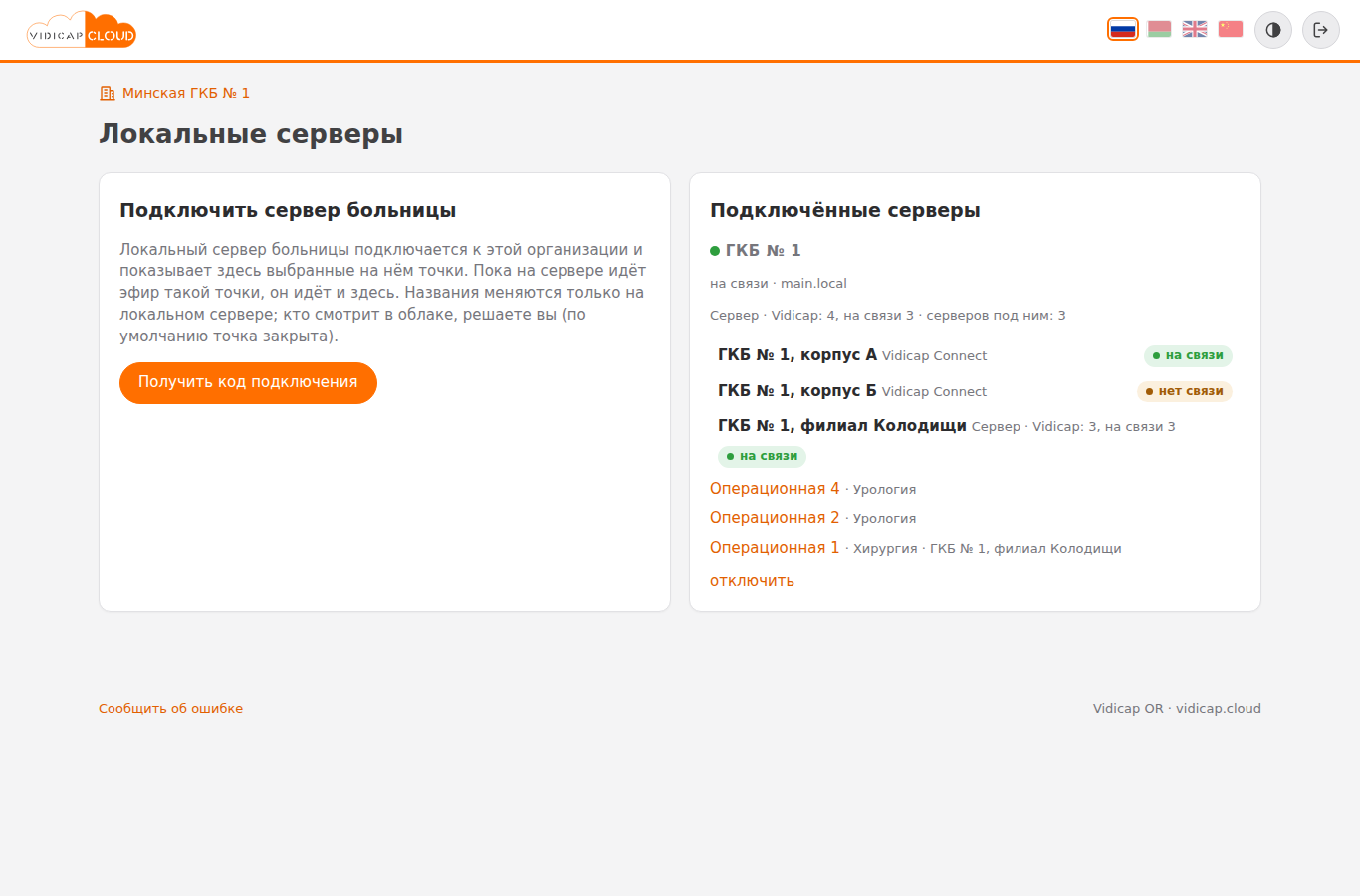The height and width of the screenshot is (896, 1360).
Task: Open Операционная 1 link
Action: (775, 548)
